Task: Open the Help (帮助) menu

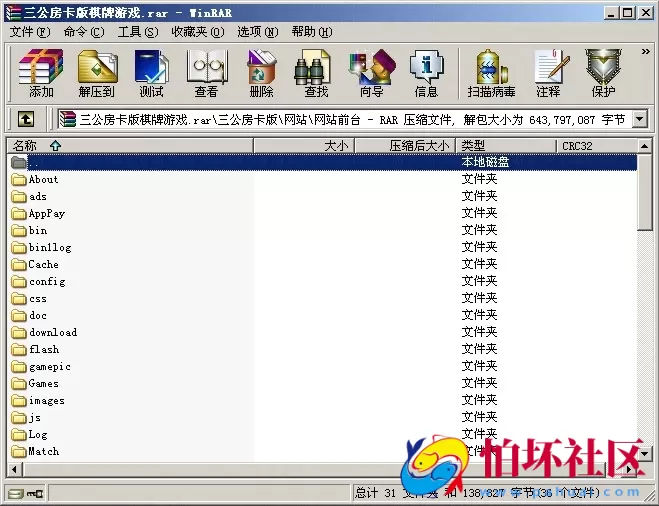Action: coord(312,32)
